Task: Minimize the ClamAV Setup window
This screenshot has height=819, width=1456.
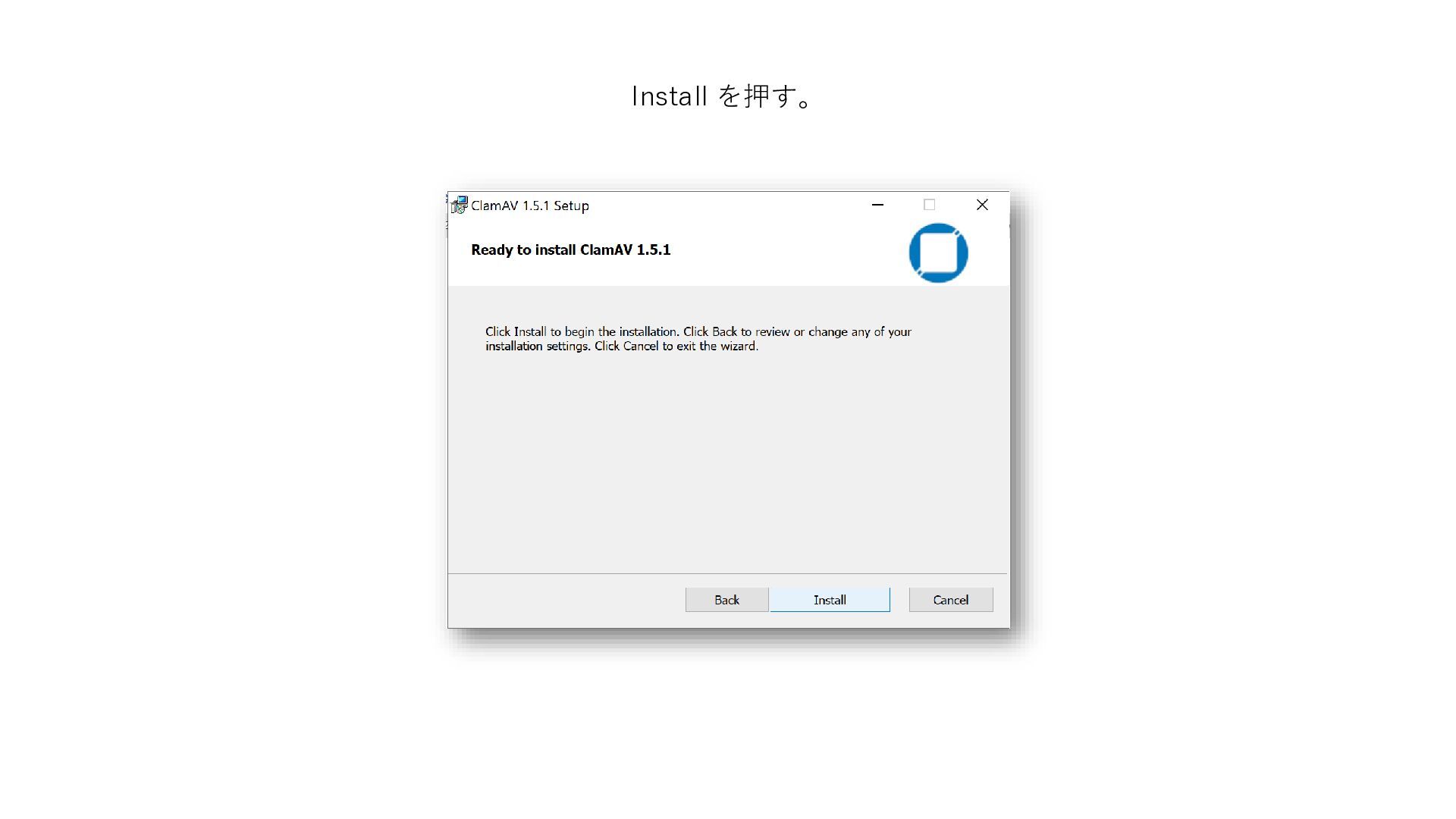Action: (877, 205)
